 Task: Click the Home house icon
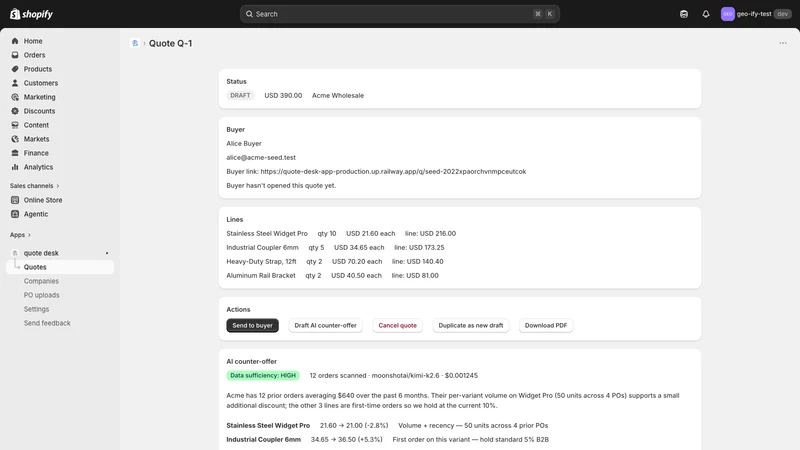tap(15, 41)
